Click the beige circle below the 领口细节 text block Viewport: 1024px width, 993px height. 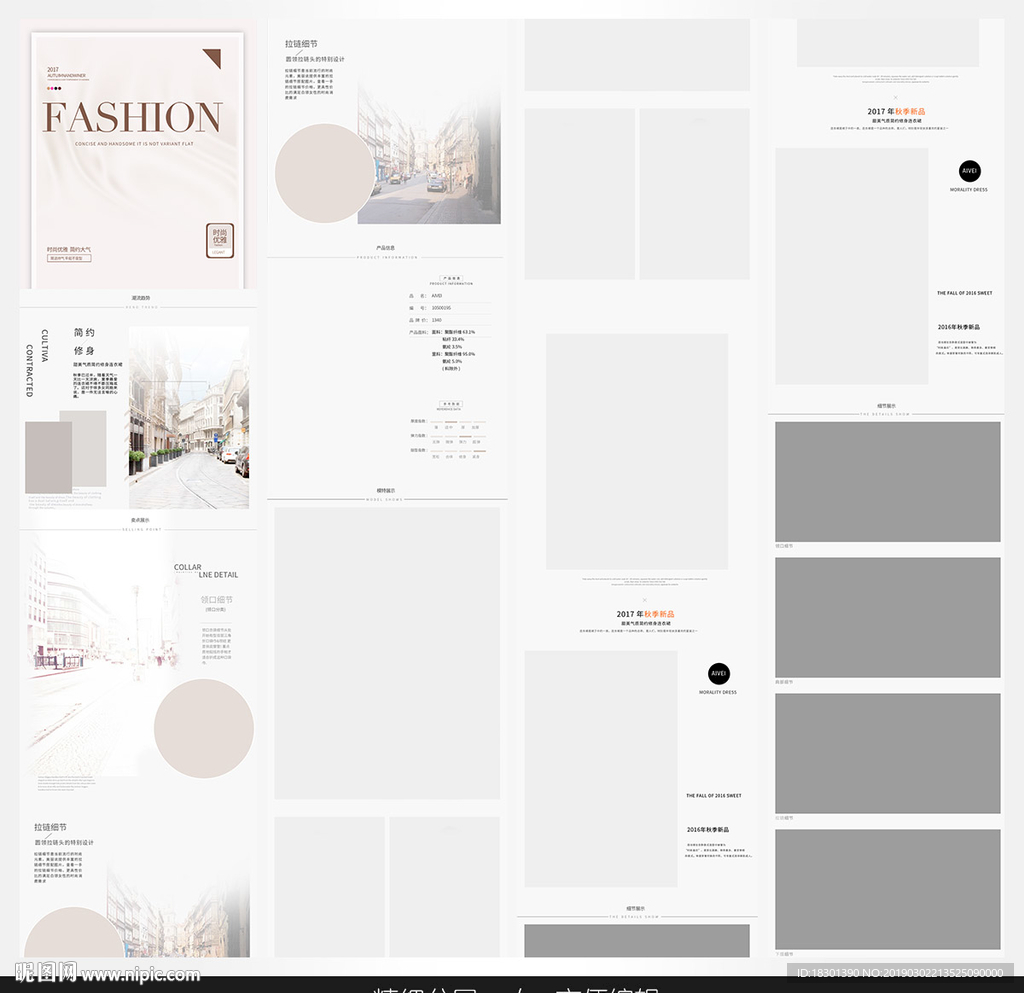coord(204,729)
